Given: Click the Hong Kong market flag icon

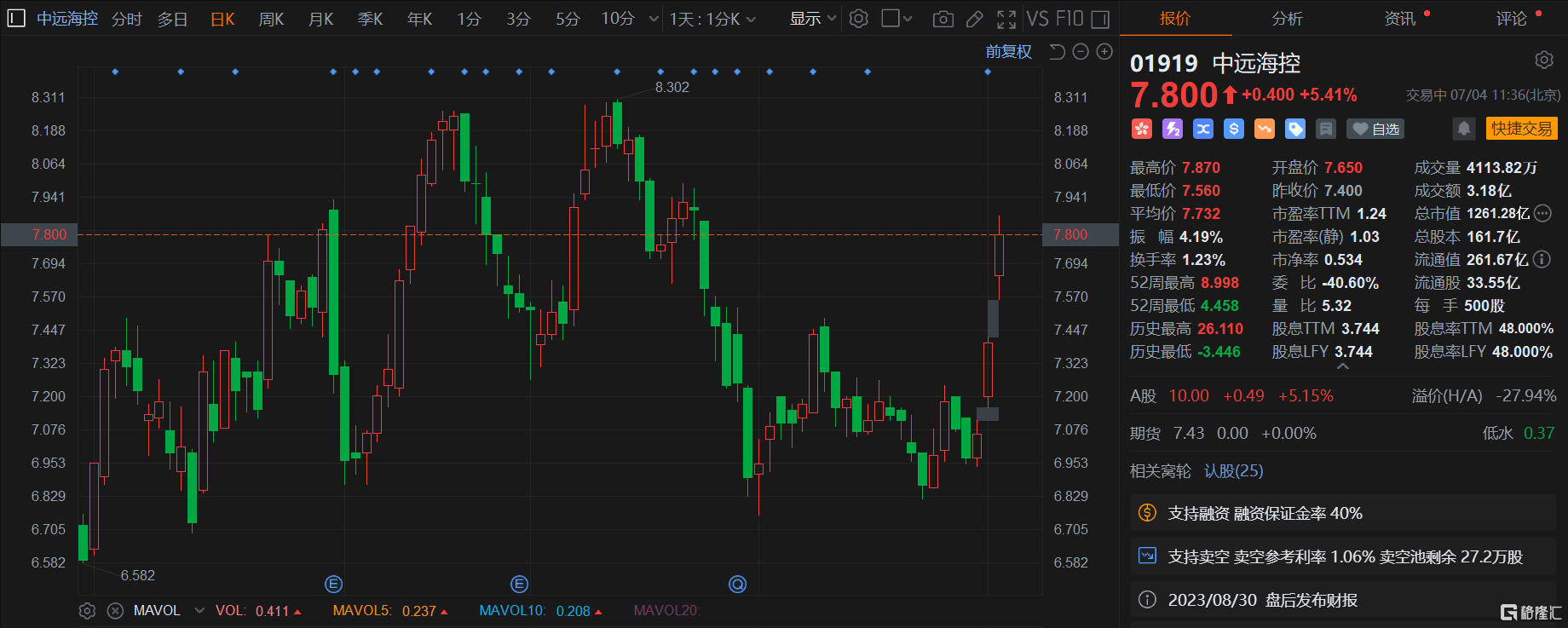Looking at the screenshot, I should point(1142,129).
